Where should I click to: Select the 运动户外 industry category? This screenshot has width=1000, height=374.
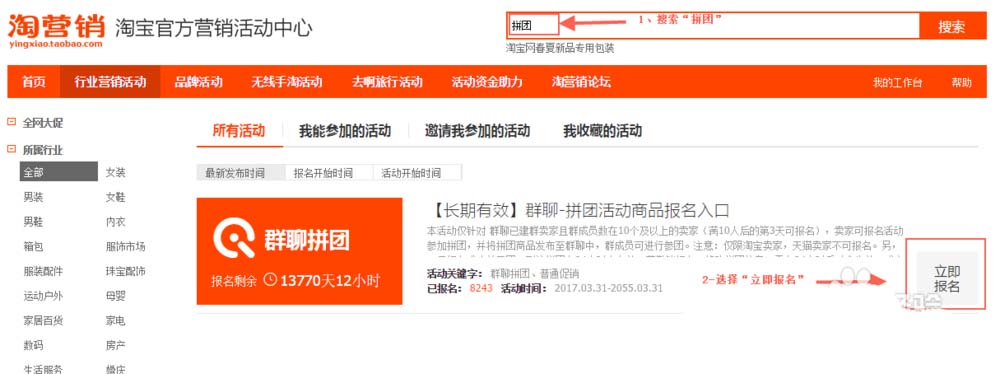click(x=43, y=296)
